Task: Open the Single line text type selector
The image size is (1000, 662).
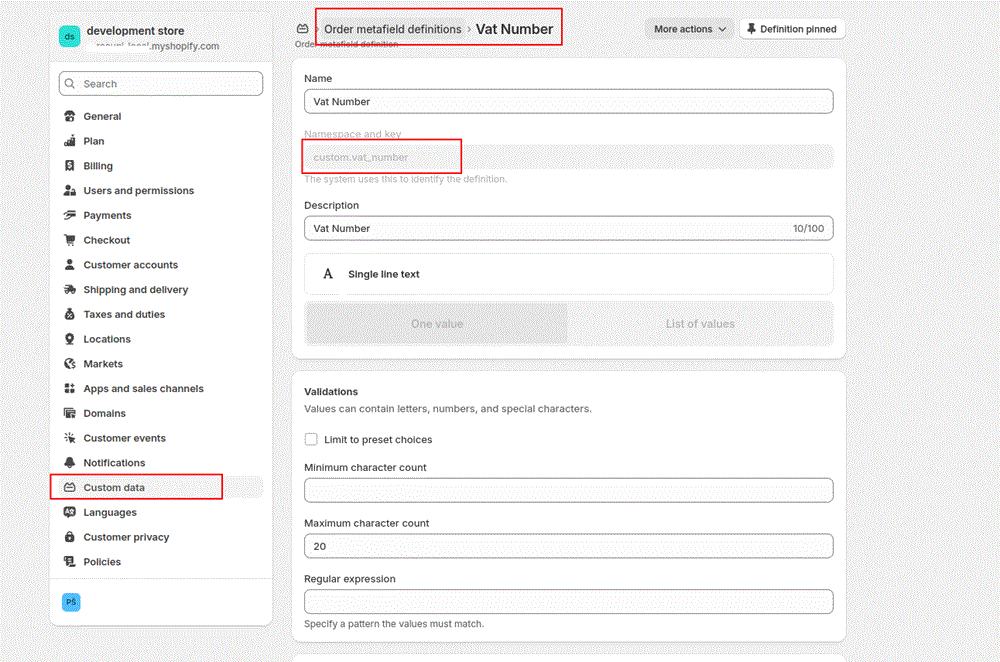Action: [x=568, y=274]
